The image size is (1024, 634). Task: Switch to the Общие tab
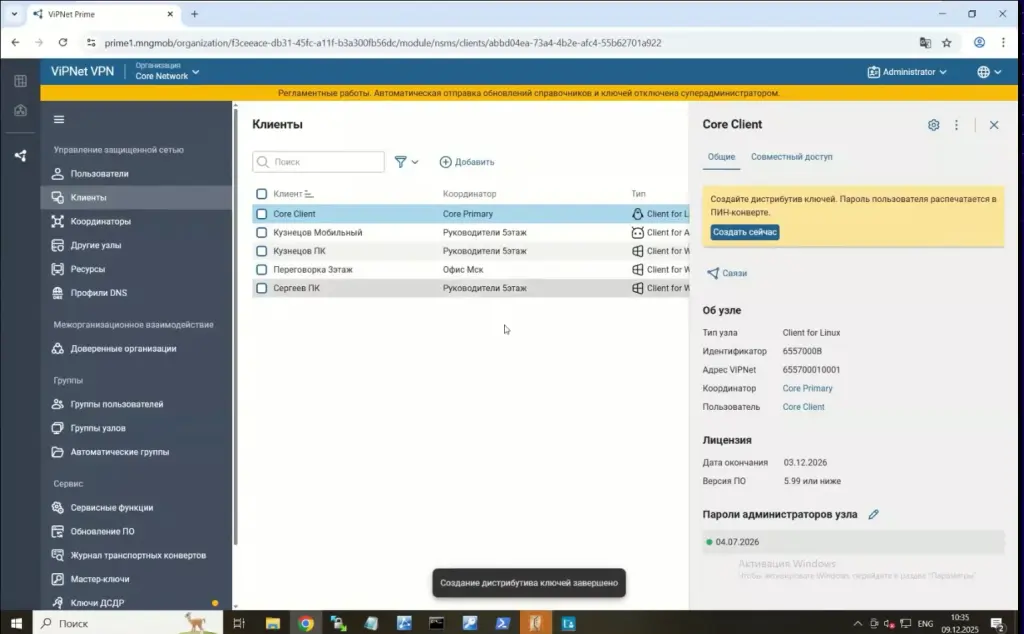[x=721, y=157]
